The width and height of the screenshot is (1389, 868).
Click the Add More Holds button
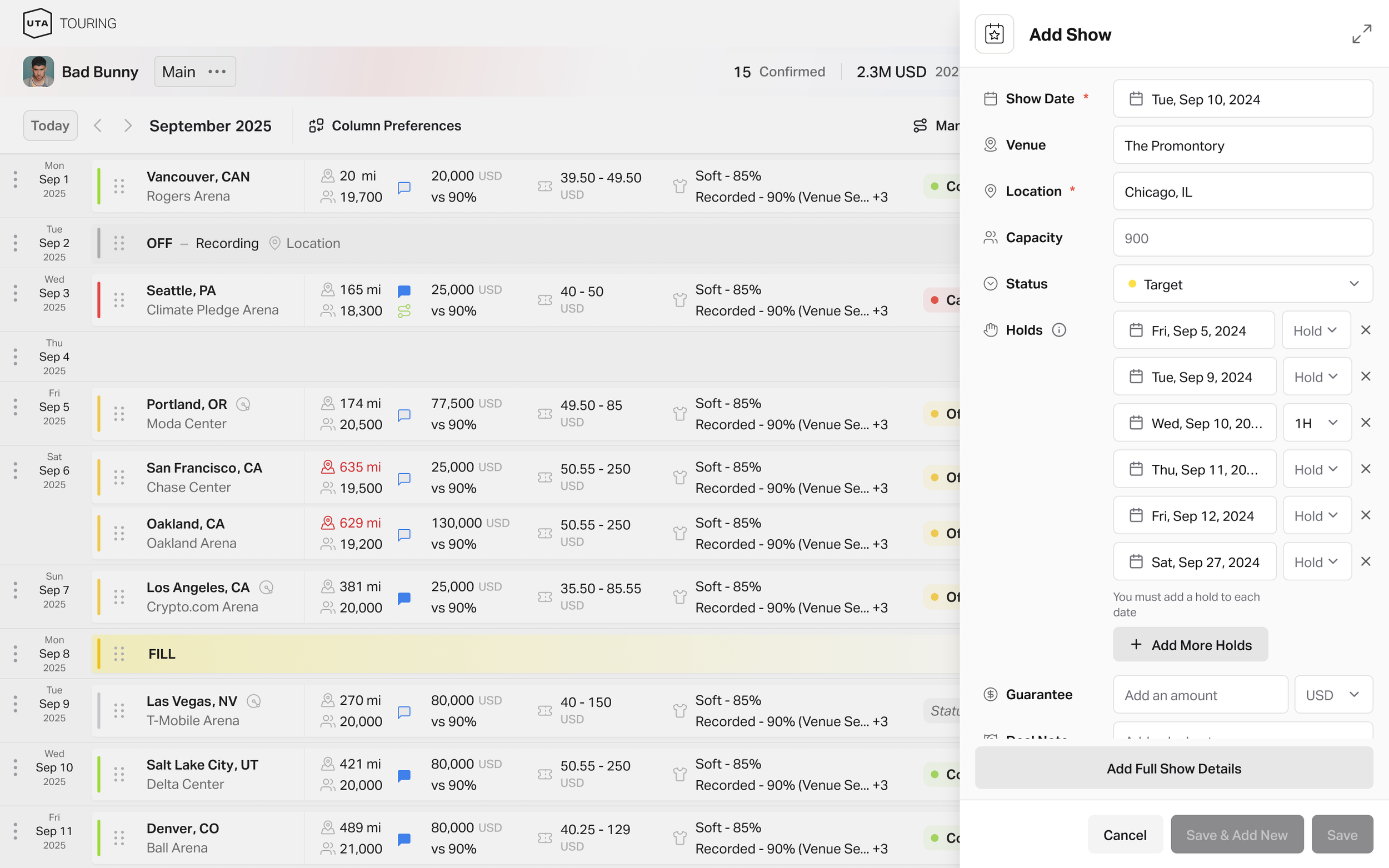click(x=1190, y=645)
